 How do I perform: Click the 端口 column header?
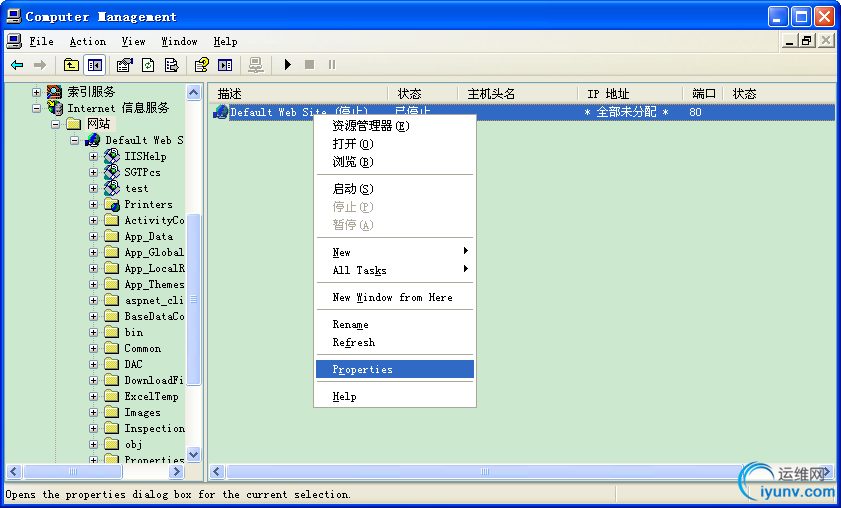(703, 94)
